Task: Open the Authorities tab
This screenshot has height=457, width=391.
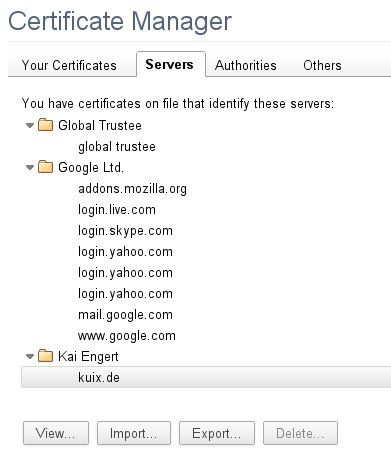Action: point(246,65)
